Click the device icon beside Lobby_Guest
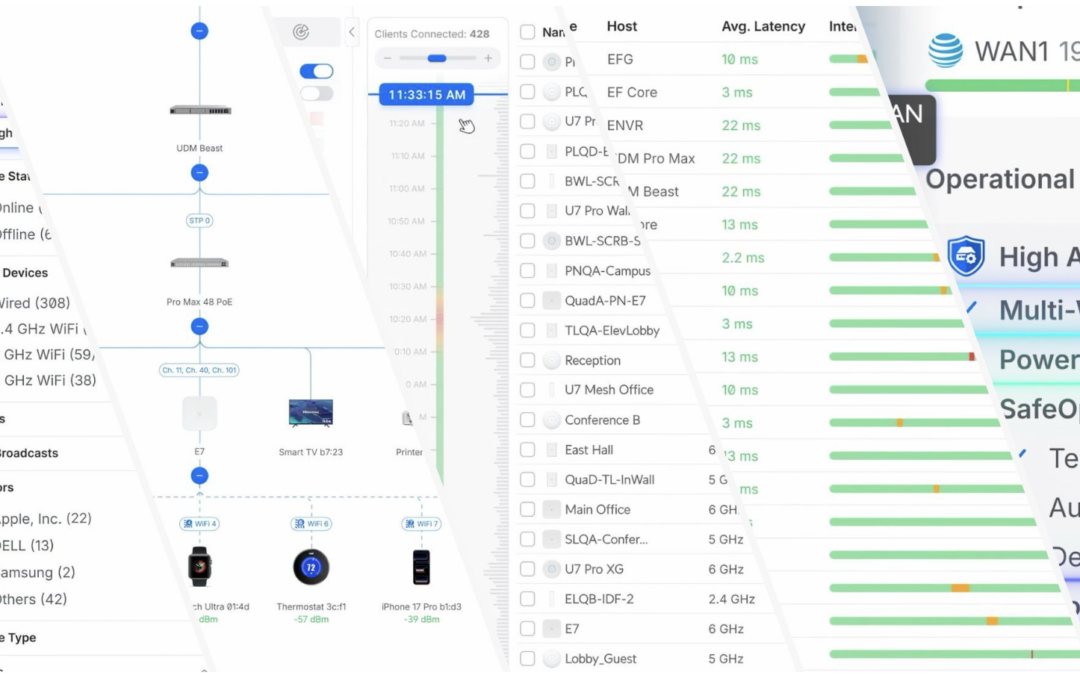The image size is (1080, 675). click(551, 658)
